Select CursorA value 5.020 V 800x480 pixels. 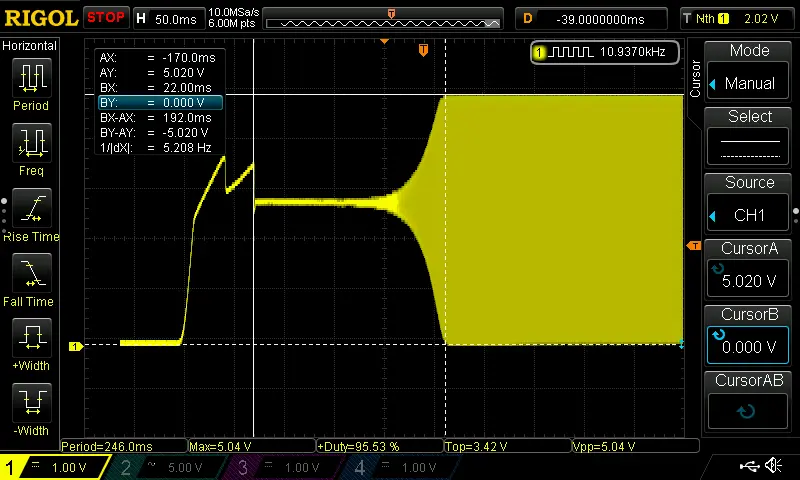[x=749, y=268]
